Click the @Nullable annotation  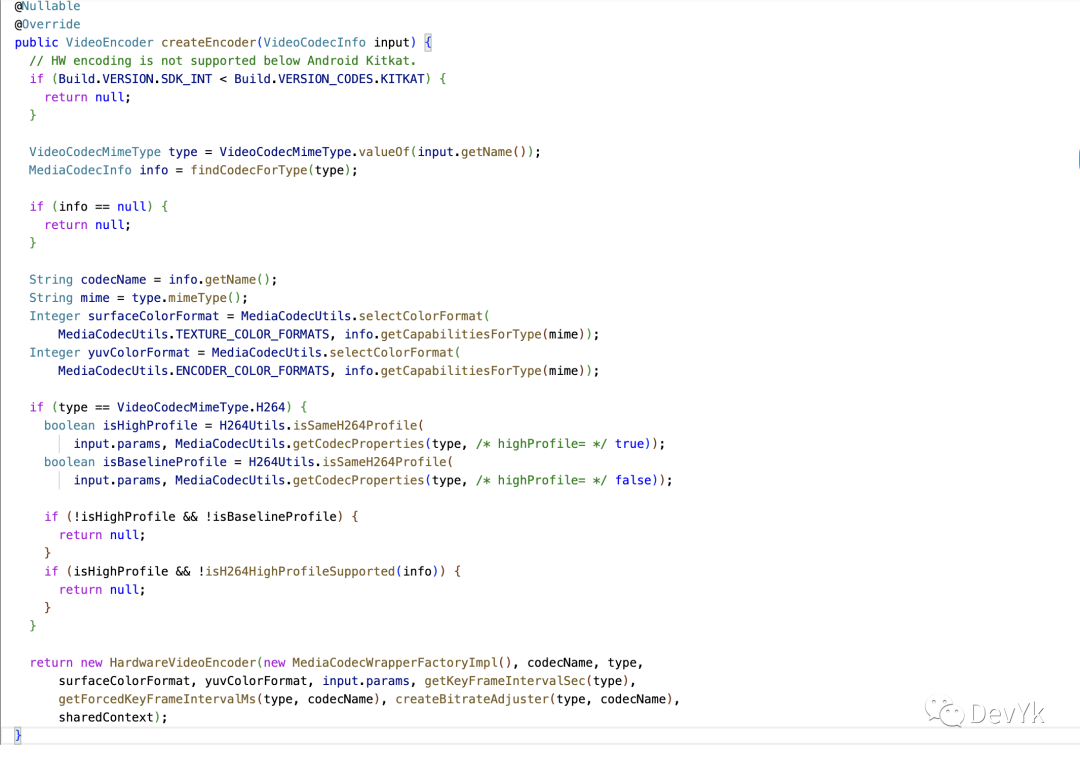(47, 6)
